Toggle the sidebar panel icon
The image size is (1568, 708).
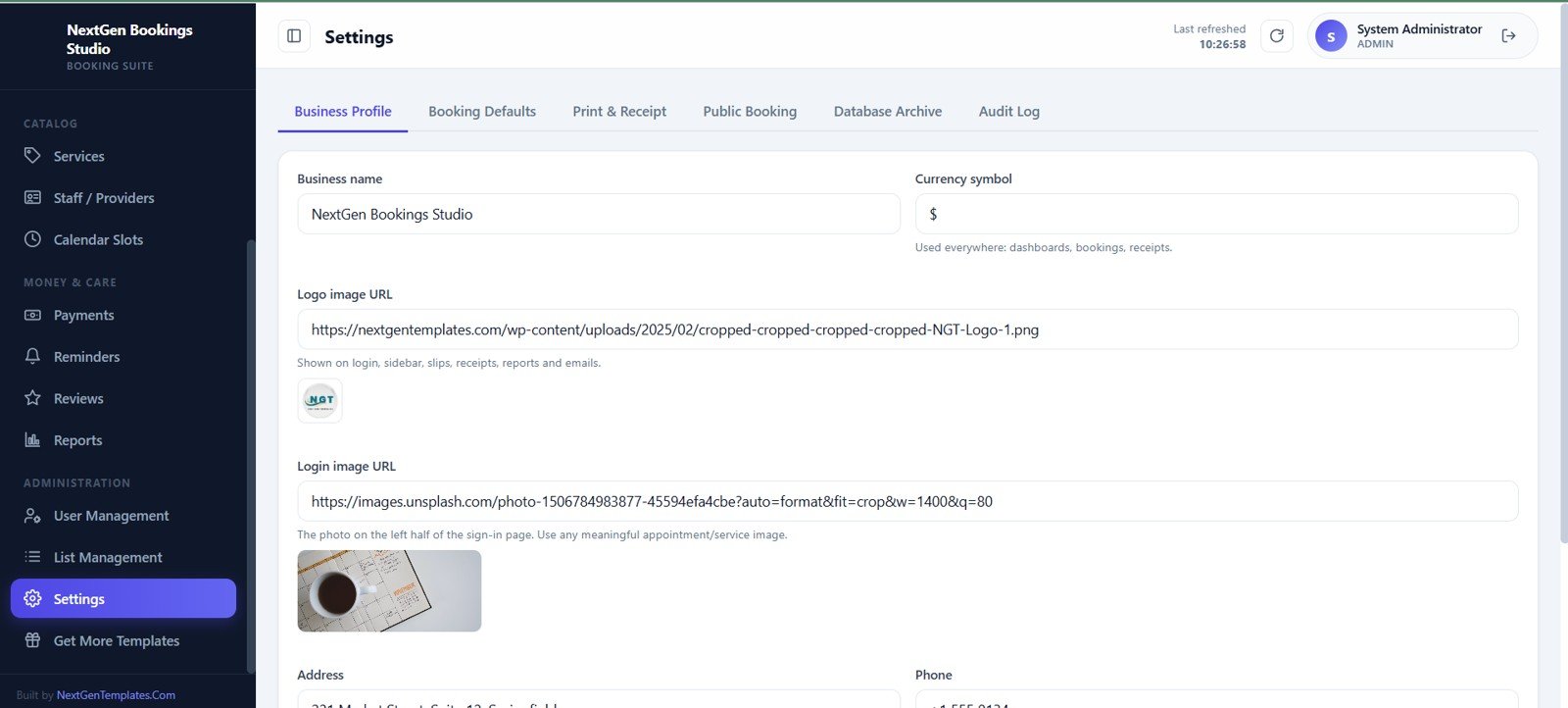pos(294,36)
